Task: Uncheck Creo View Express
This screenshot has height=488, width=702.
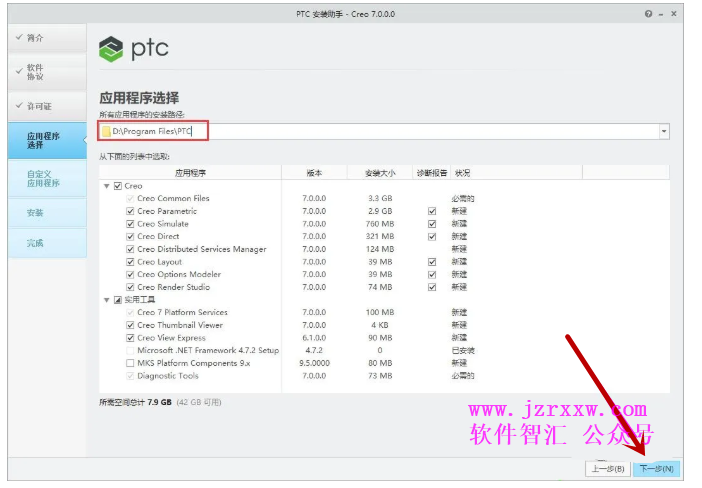Action: coord(130,338)
